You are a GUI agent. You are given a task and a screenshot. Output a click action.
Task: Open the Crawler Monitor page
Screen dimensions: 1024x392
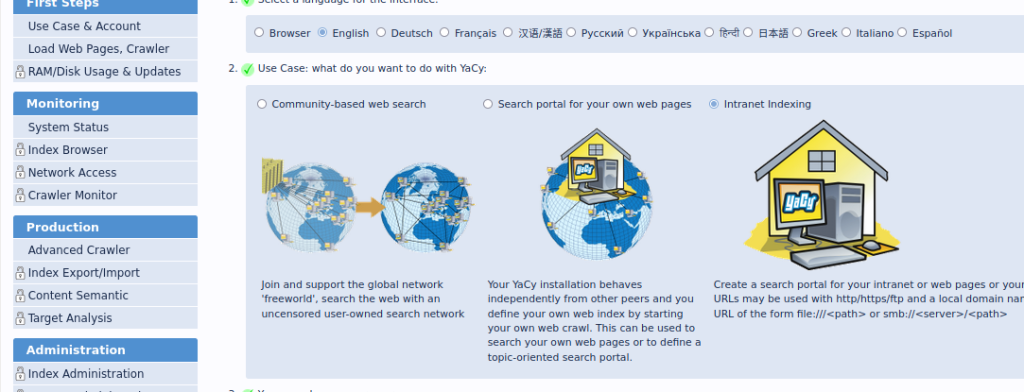(105, 195)
